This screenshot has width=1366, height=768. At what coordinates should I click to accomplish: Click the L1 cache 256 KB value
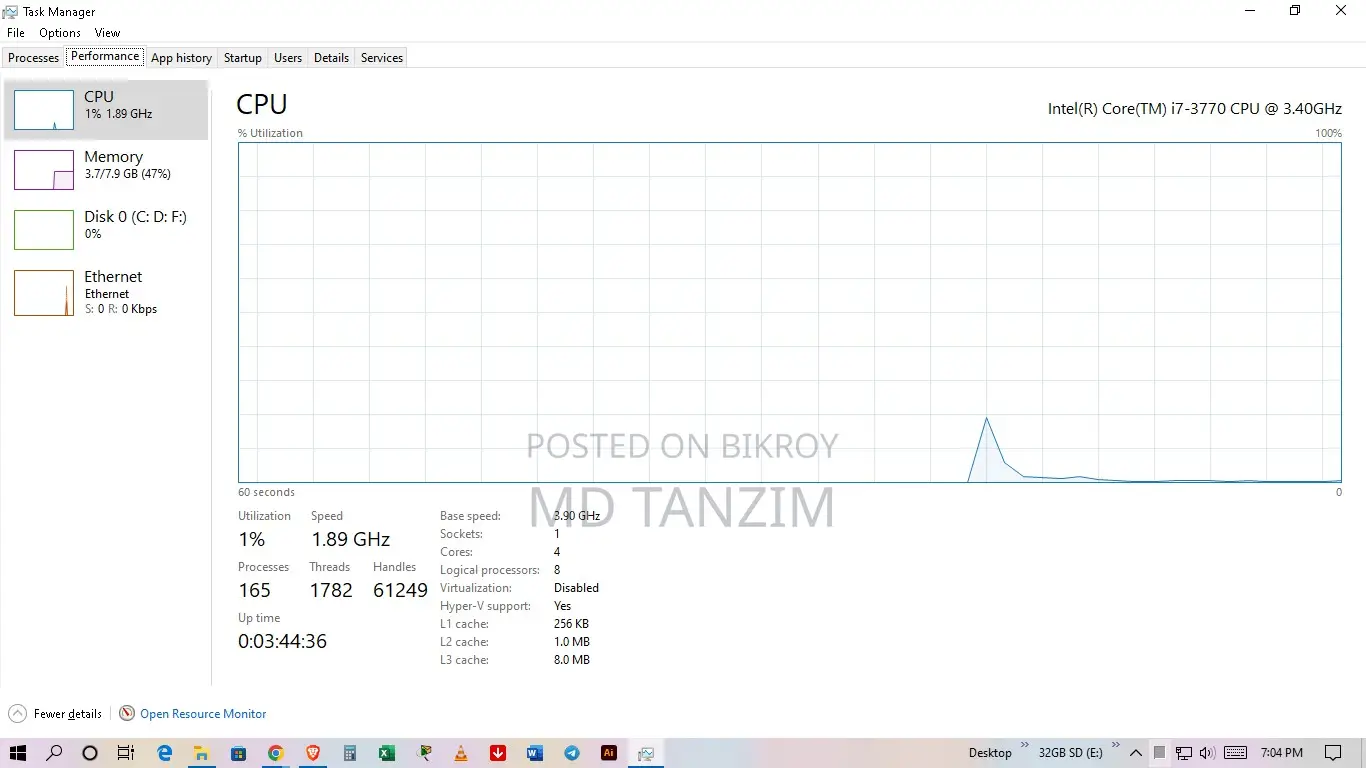pyautogui.click(x=571, y=624)
